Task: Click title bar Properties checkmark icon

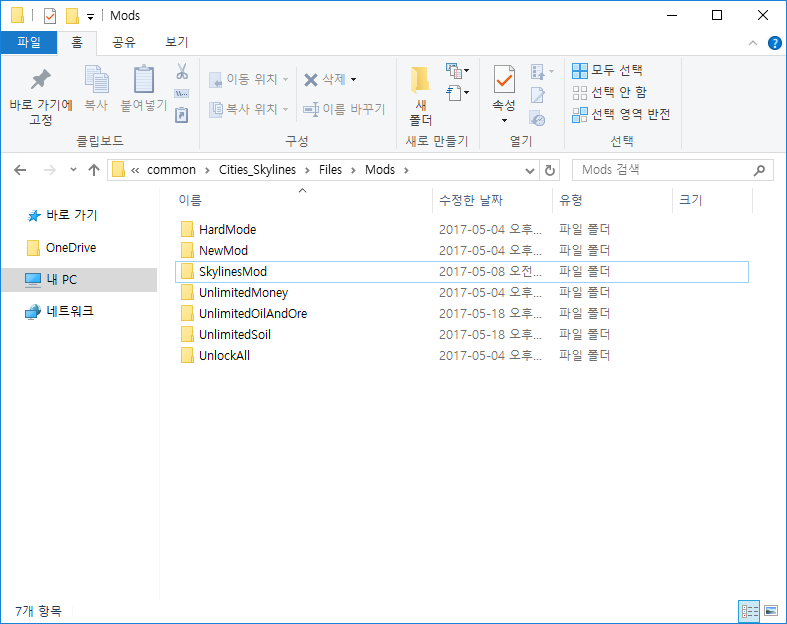Action: pos(50,16)
